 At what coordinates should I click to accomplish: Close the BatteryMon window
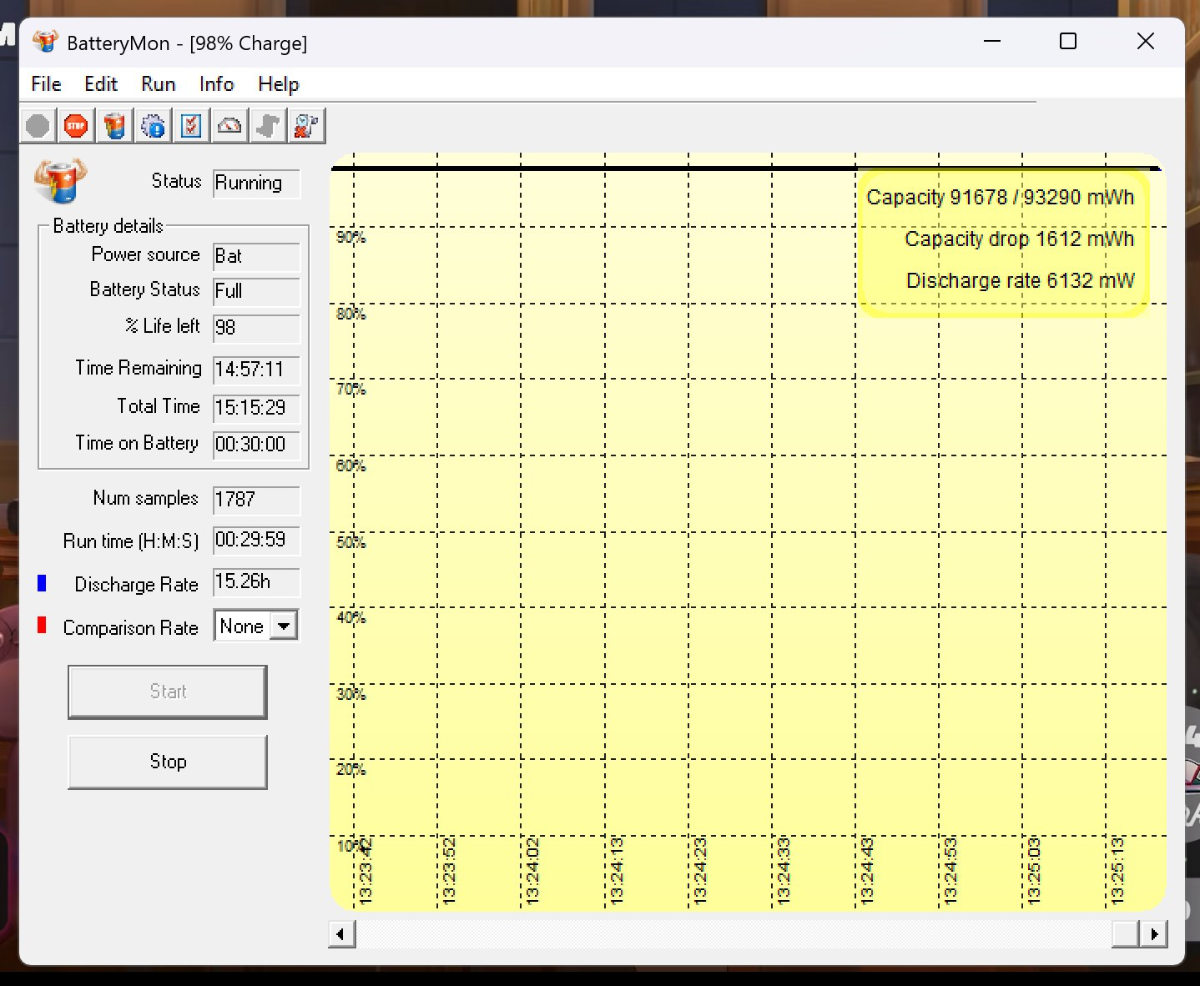[x=1146, y=41]
